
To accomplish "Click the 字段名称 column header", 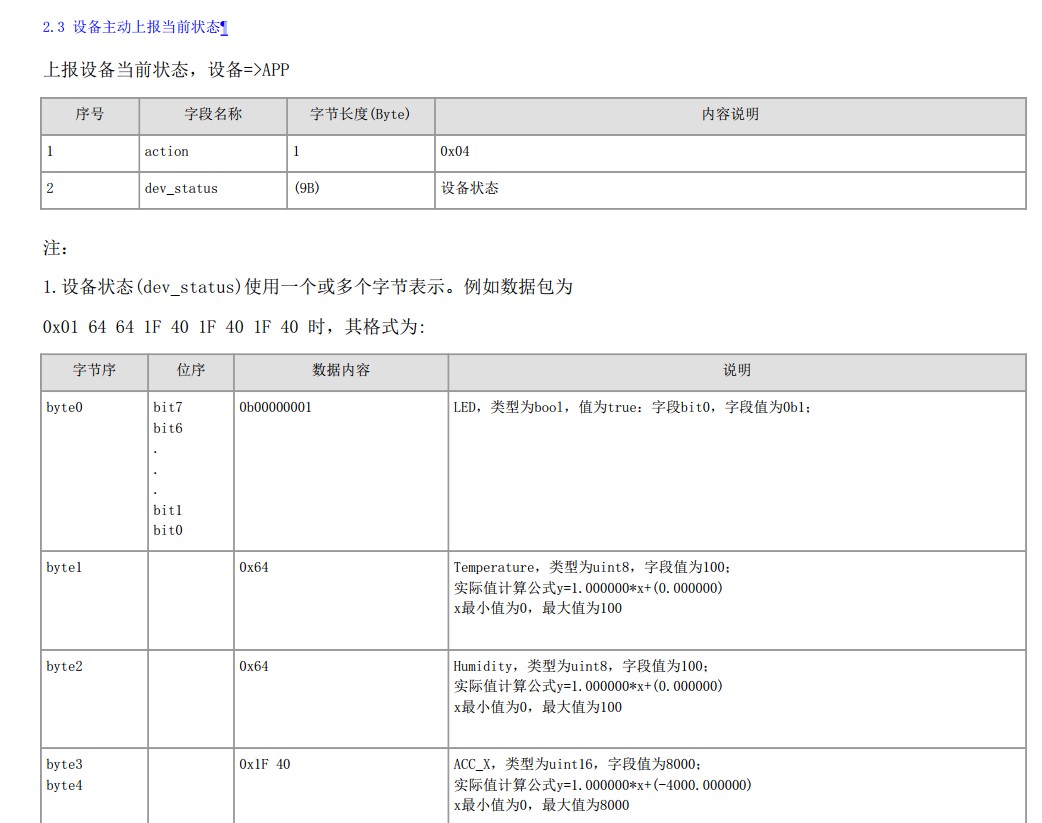I will 213,114.
